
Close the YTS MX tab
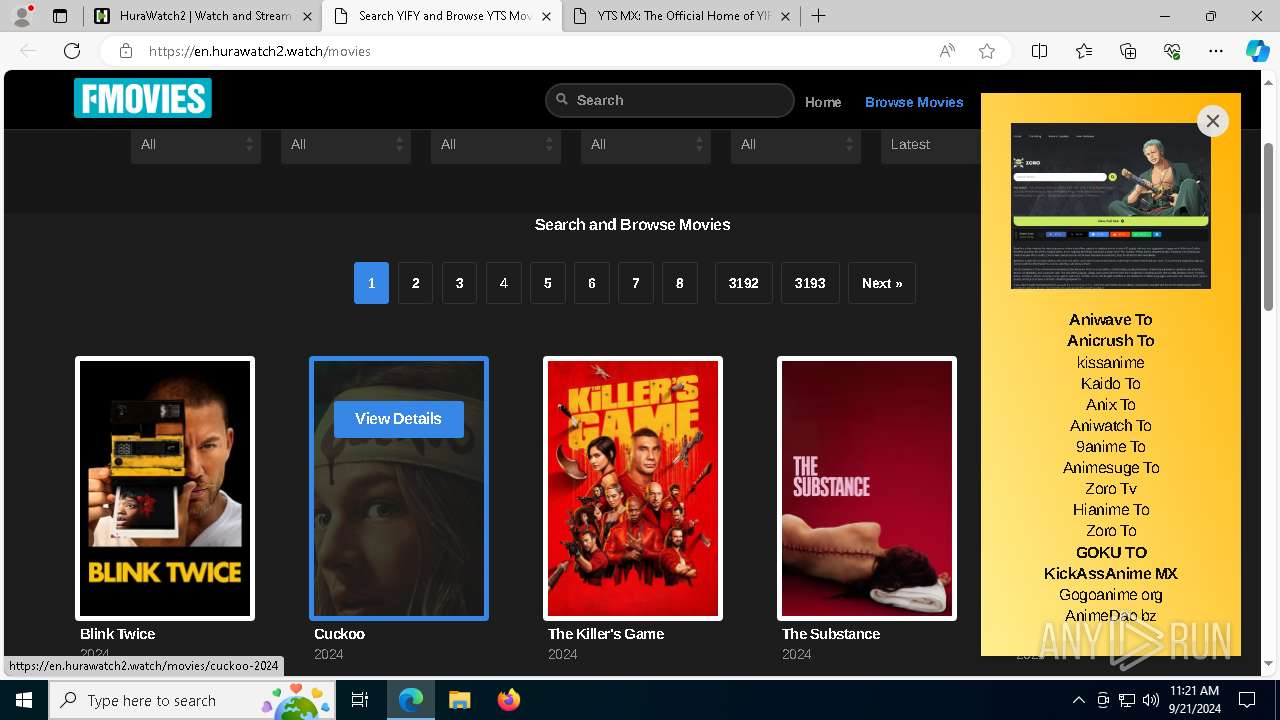[786, 16]
